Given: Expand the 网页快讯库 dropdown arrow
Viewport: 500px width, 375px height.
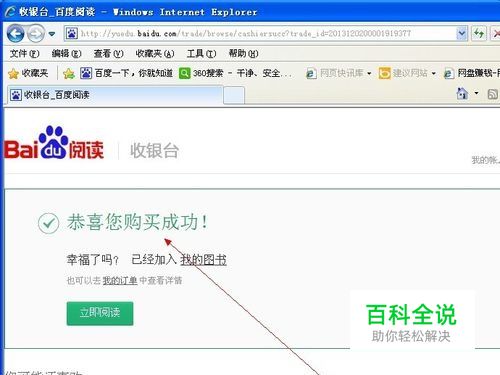Looking at the screenshot, I should [369, 73].
